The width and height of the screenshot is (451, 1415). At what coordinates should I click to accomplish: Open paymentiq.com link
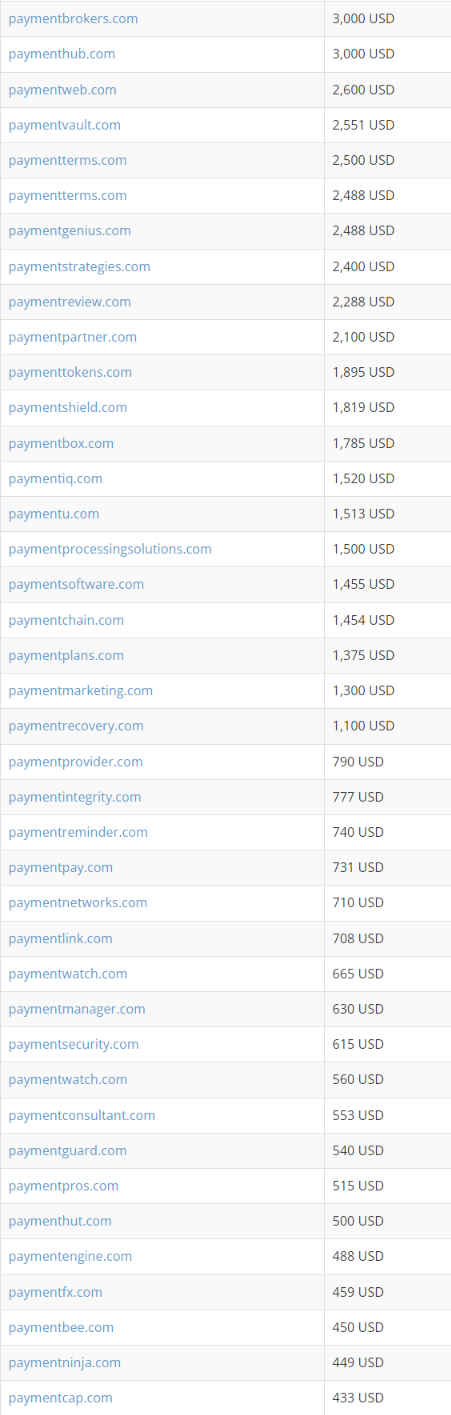point(55,479)
